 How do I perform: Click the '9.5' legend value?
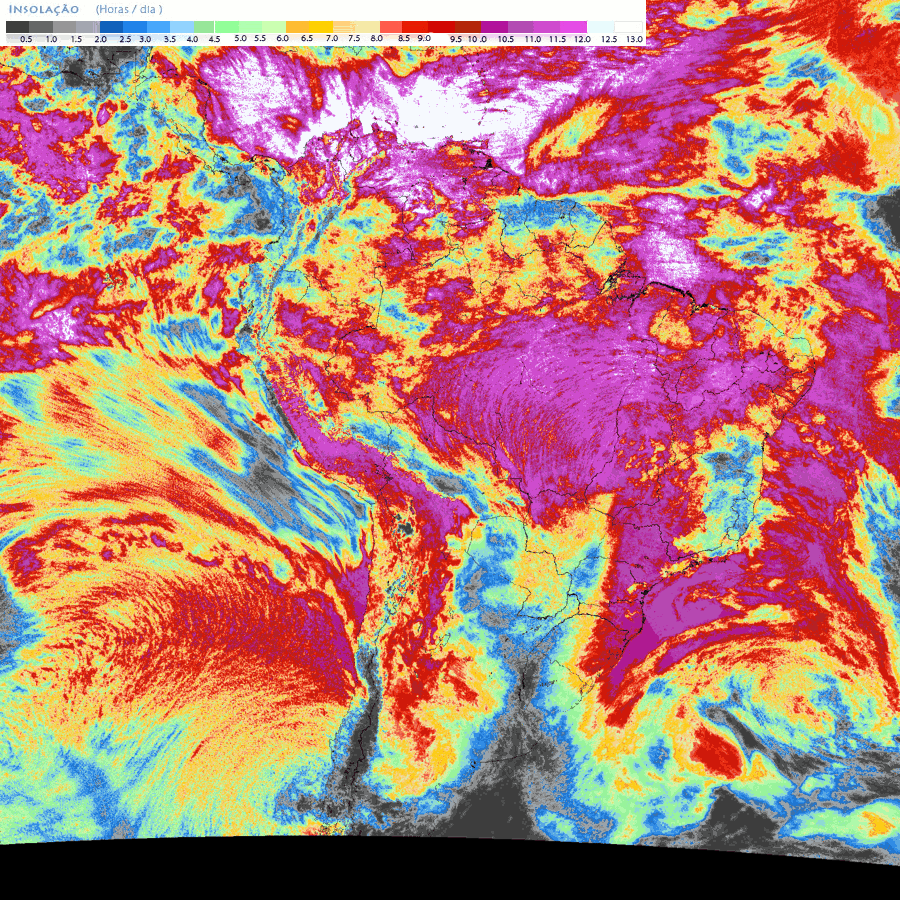tap(456, 40)
